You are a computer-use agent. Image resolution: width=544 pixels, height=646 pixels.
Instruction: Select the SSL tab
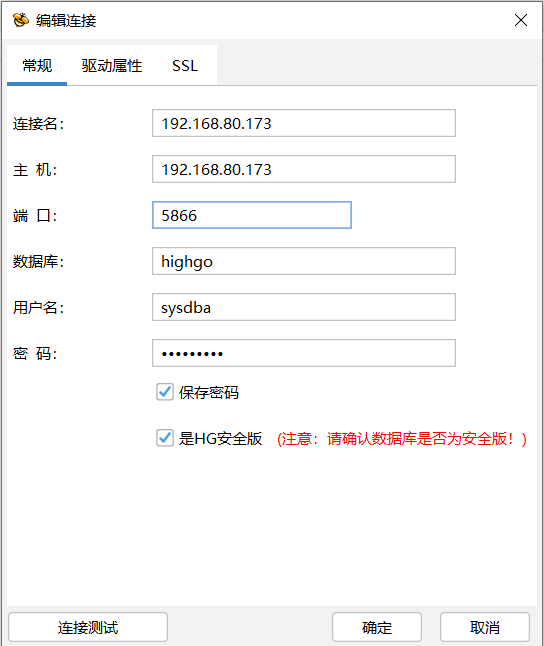pyautogui.click(x=185, y=66)
